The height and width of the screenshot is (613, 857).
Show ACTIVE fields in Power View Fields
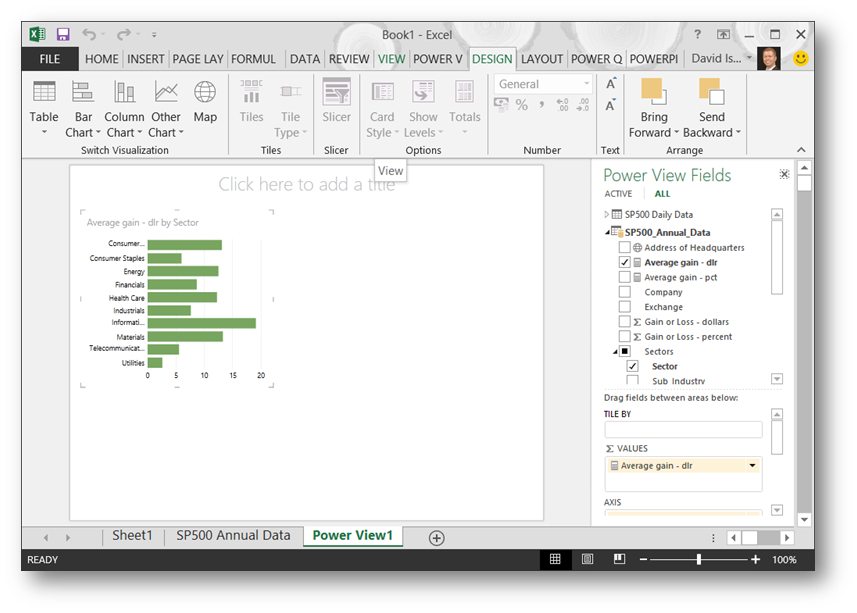pyautogui.click(x=618, y=194)
